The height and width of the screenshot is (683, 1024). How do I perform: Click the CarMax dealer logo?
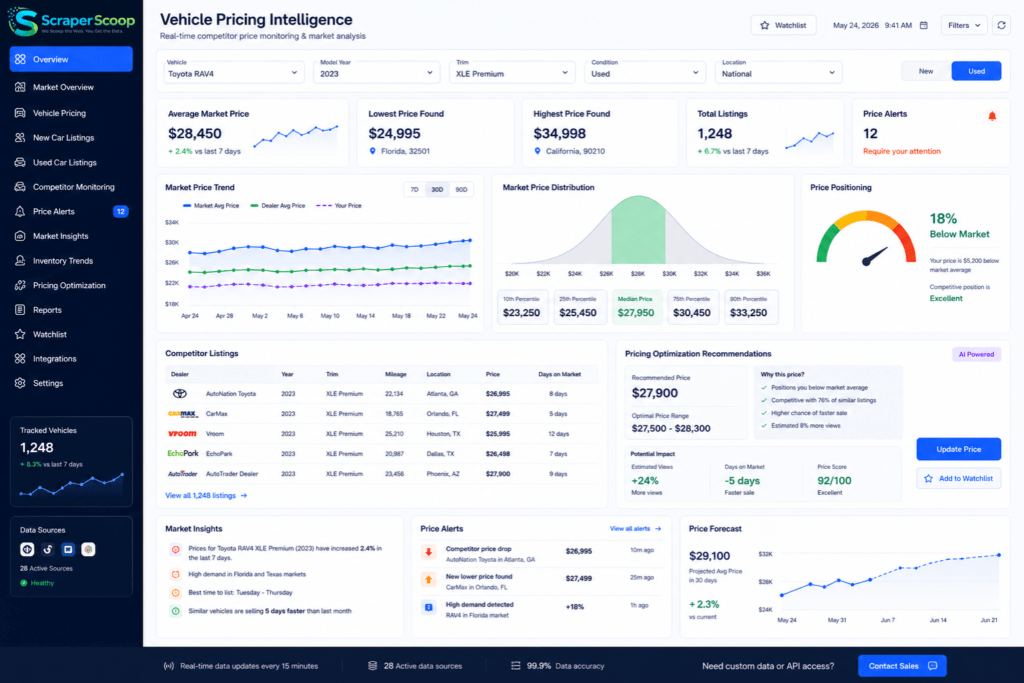click(182, 414)
